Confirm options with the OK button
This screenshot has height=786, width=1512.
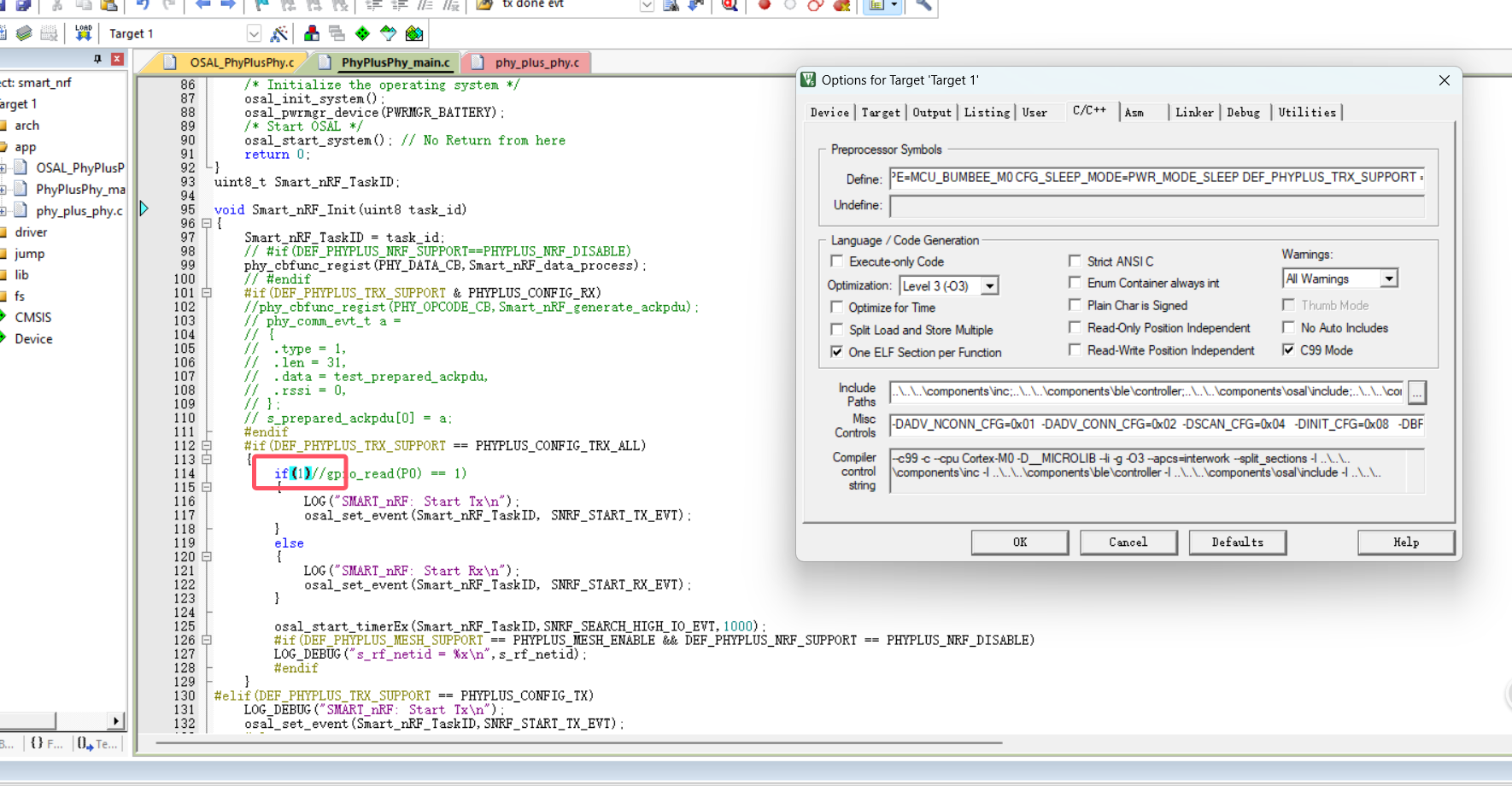[1020, 543]
